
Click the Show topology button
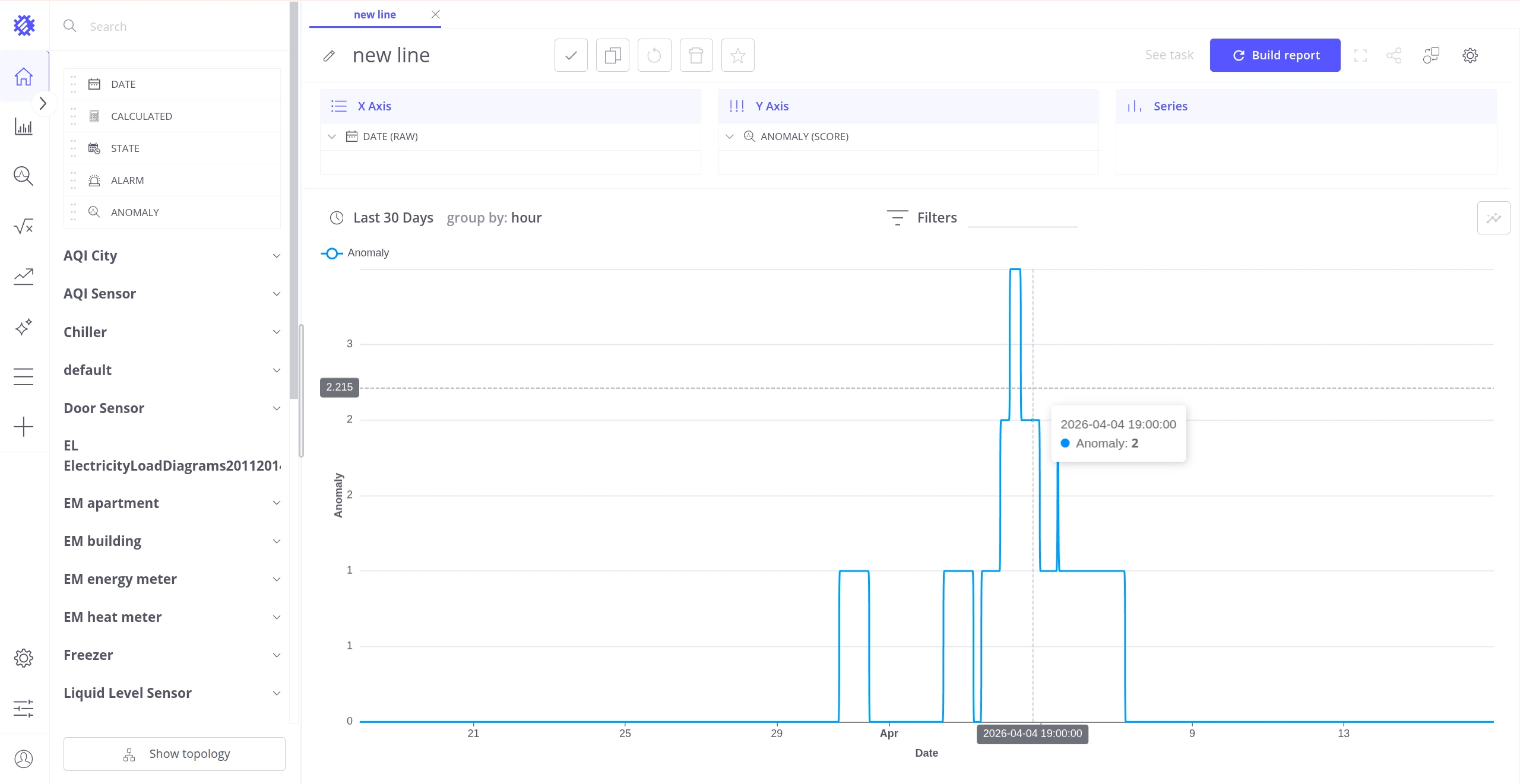(x=175, y=754)
